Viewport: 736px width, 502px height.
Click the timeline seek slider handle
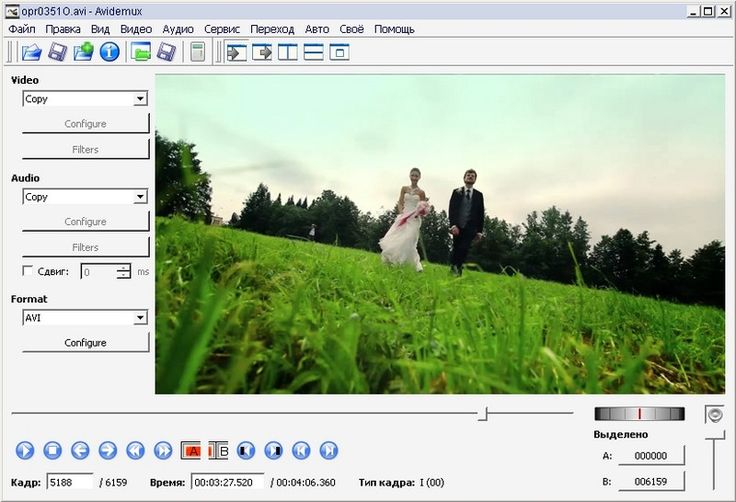(x=485, y=414)
